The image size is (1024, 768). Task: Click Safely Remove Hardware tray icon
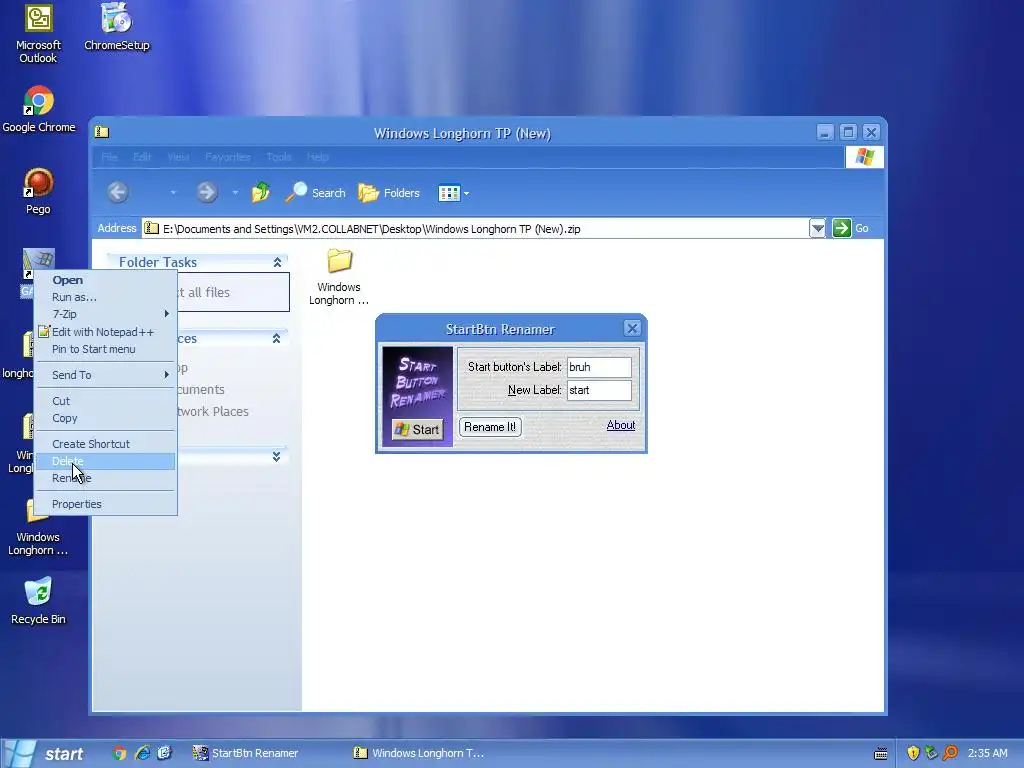[x=931, y=753]
